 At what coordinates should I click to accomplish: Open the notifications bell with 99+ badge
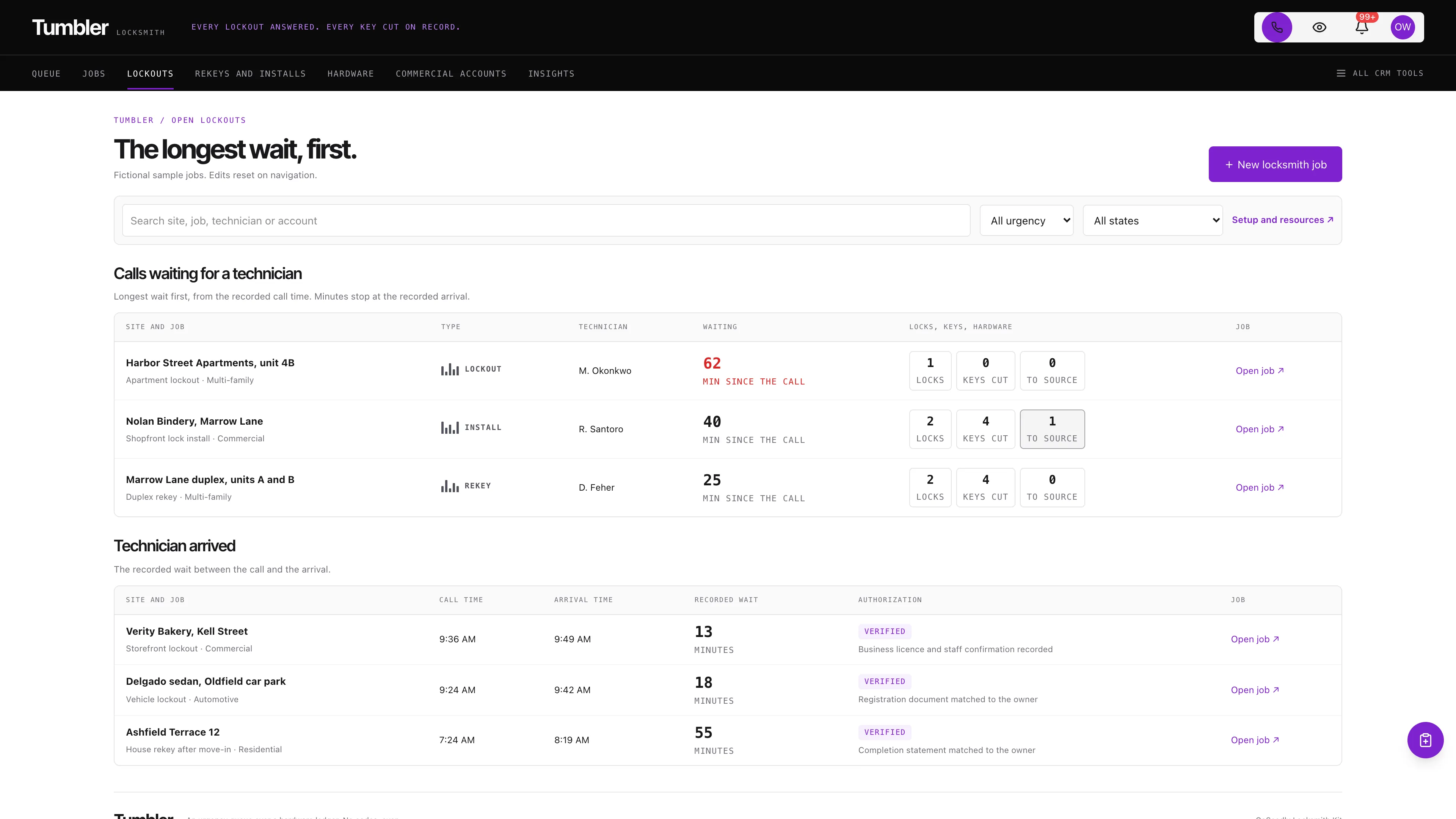tap(1362, 27)
